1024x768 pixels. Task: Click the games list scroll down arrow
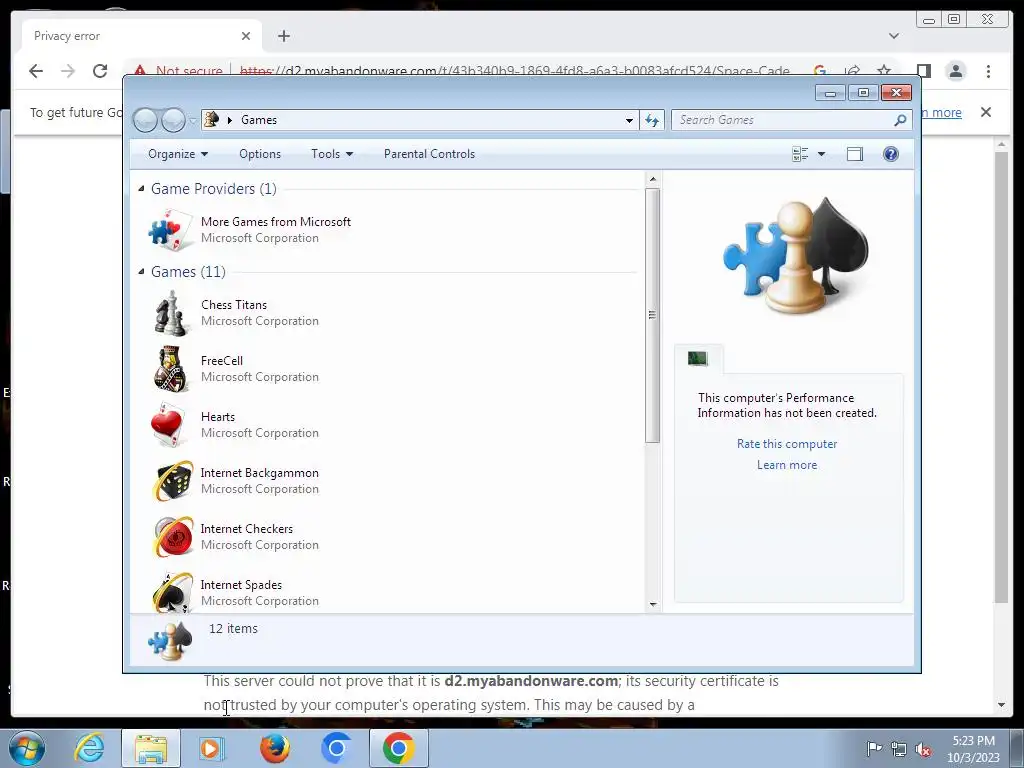tap(652, 605)
